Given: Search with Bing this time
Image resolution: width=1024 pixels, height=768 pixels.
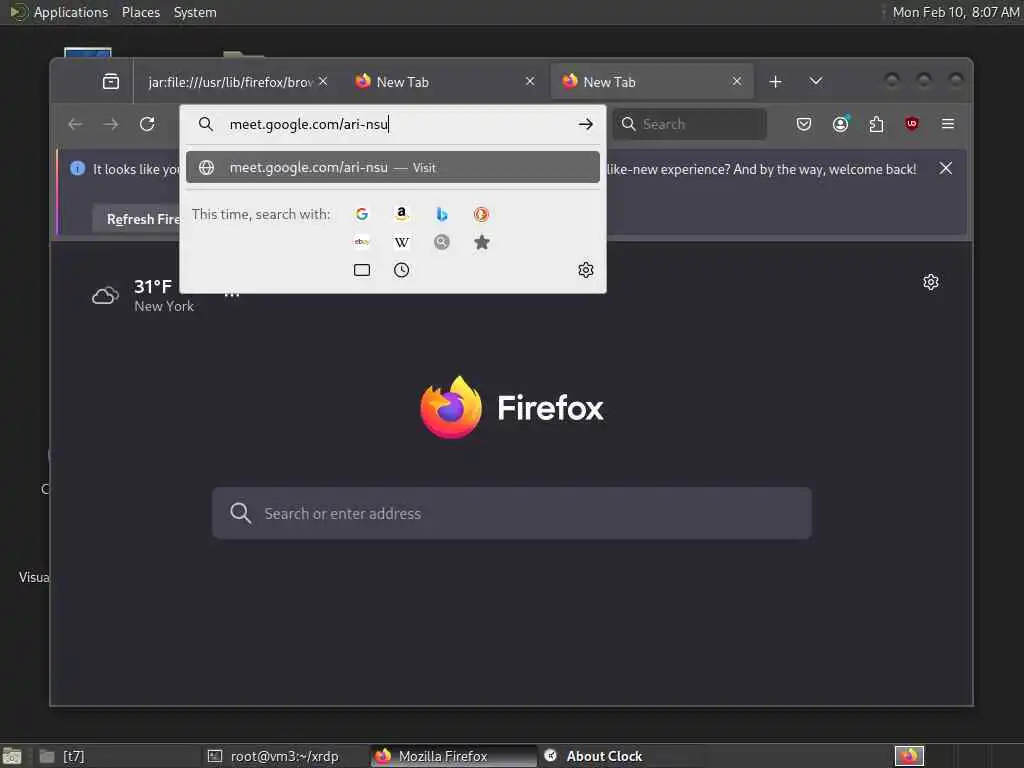Looking at the screenshot, I should click(441, 214).
